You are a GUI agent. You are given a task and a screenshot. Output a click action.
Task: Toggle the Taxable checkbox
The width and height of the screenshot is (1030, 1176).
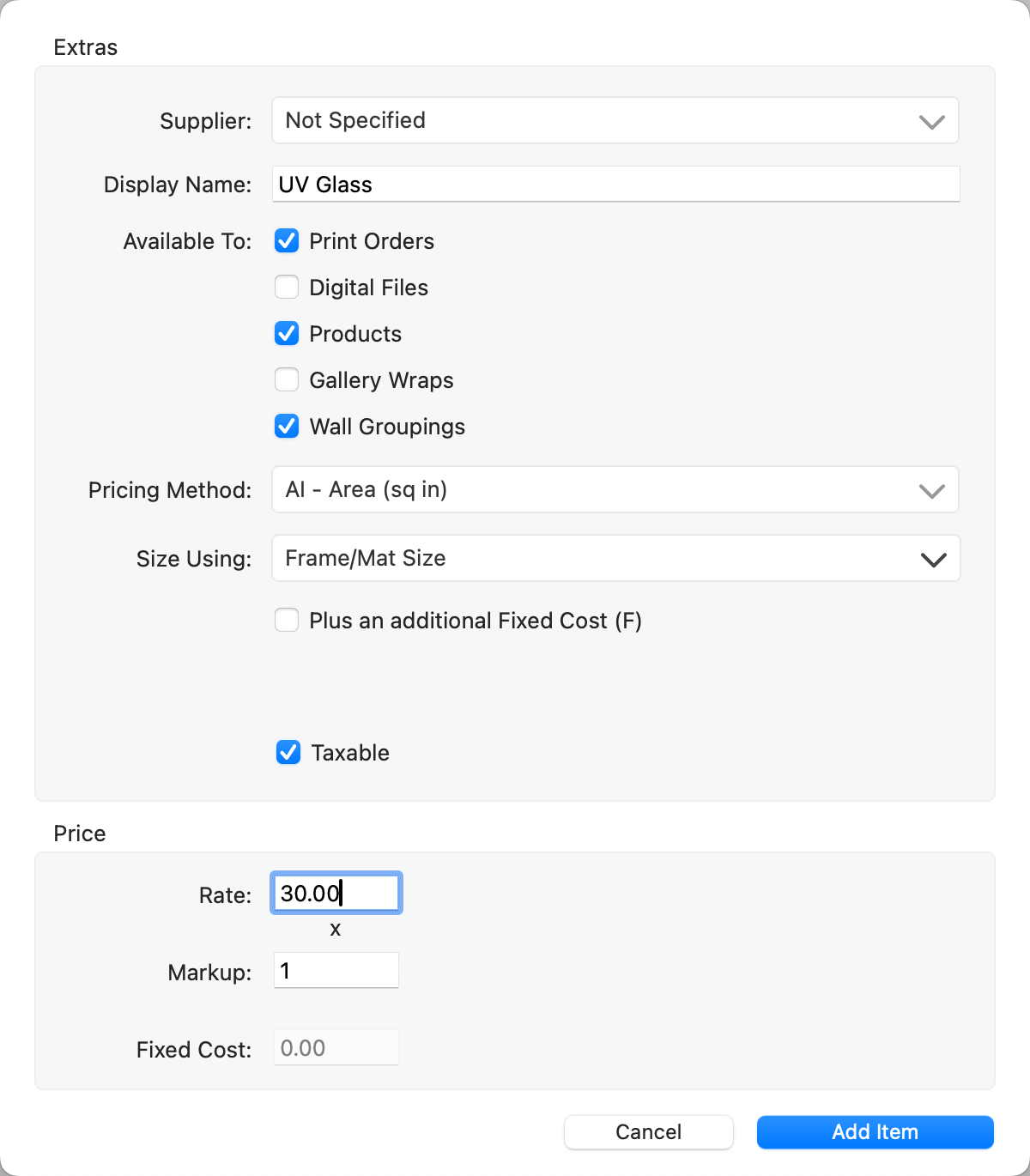(x=288, y=753)
